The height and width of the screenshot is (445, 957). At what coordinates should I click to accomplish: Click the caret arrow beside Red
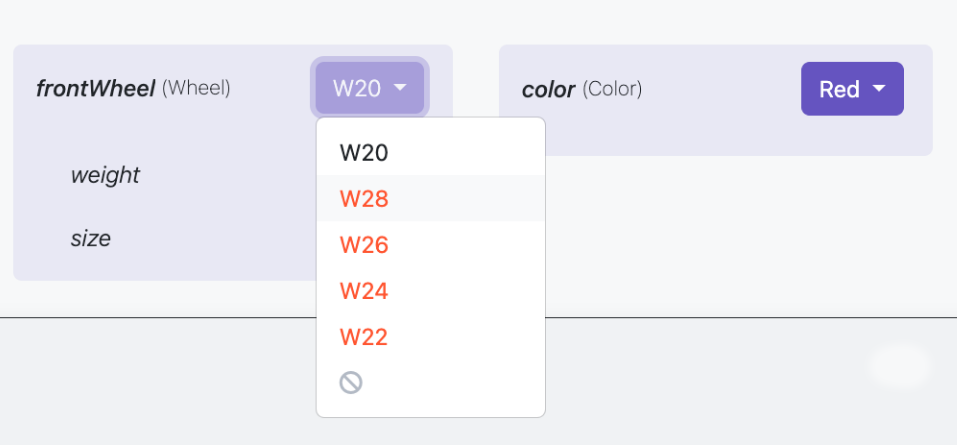click(879, 89)
